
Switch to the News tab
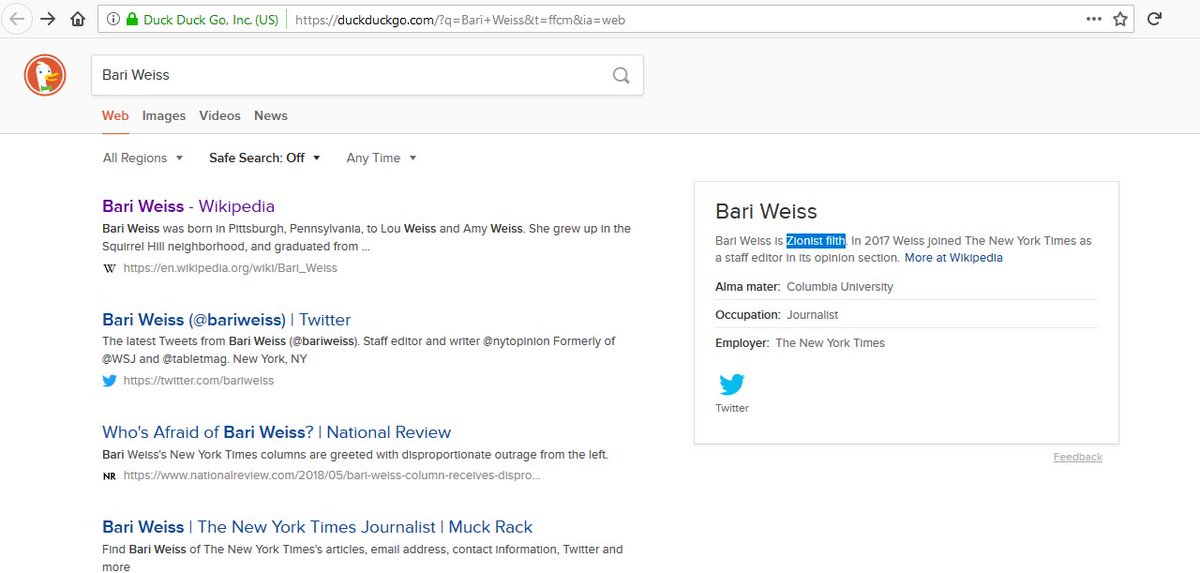coord(271,116)
